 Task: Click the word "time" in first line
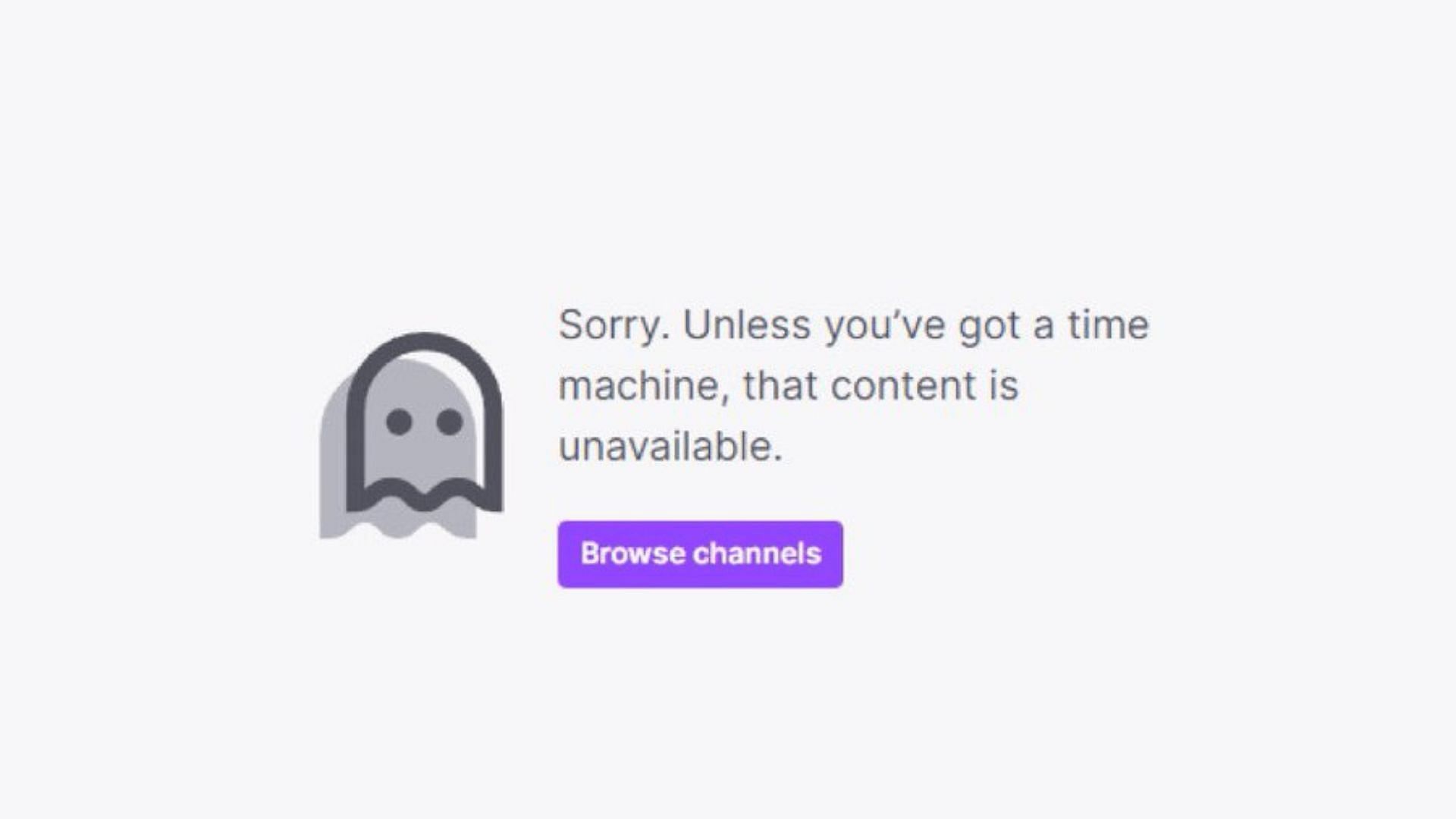[x=1109, y=325]
